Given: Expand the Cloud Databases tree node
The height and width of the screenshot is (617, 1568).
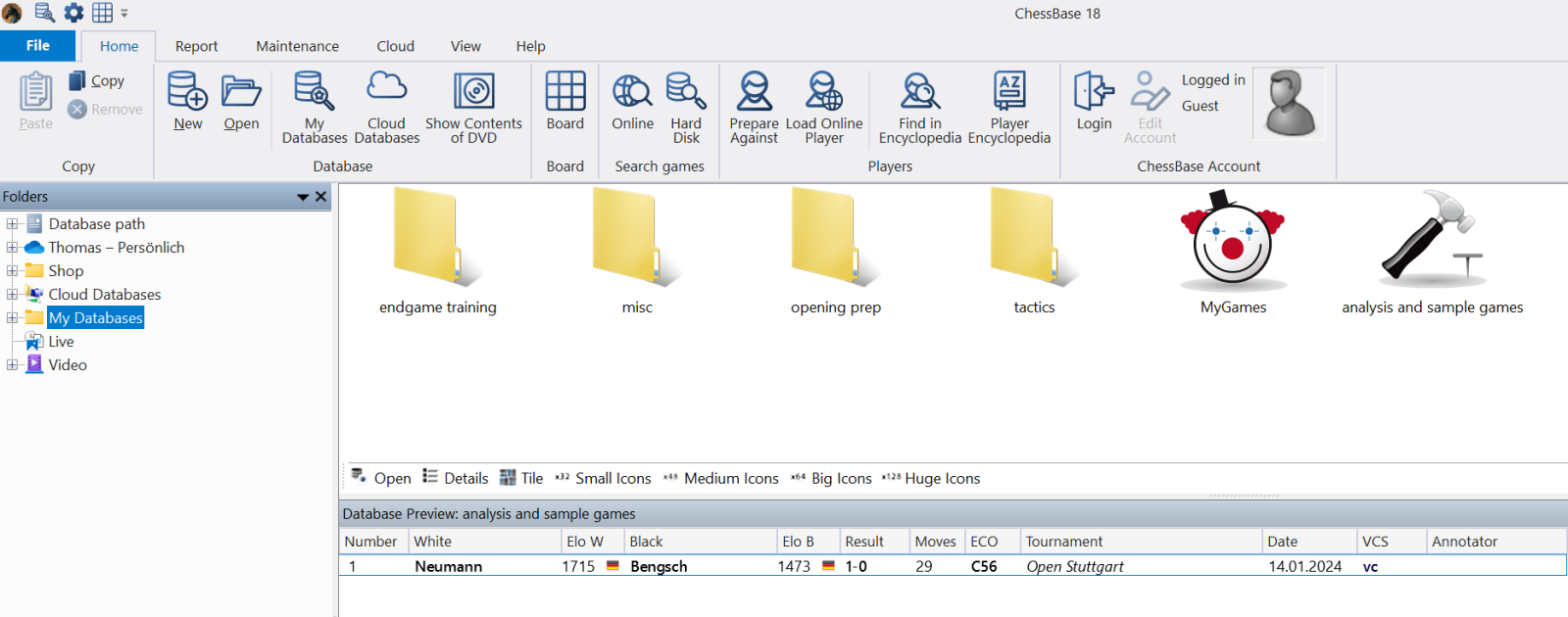Looking at the screenshot, I should point(12,295).
